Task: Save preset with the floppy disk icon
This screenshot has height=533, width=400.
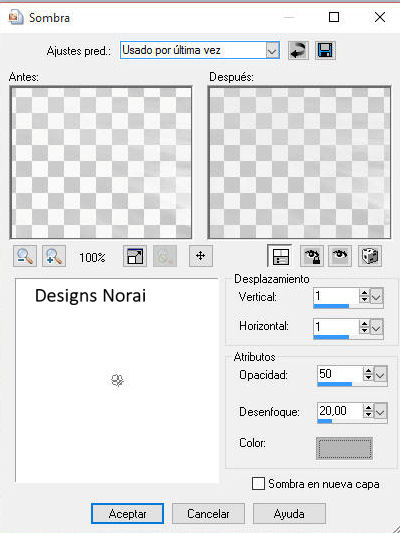Action: point(325,51)
